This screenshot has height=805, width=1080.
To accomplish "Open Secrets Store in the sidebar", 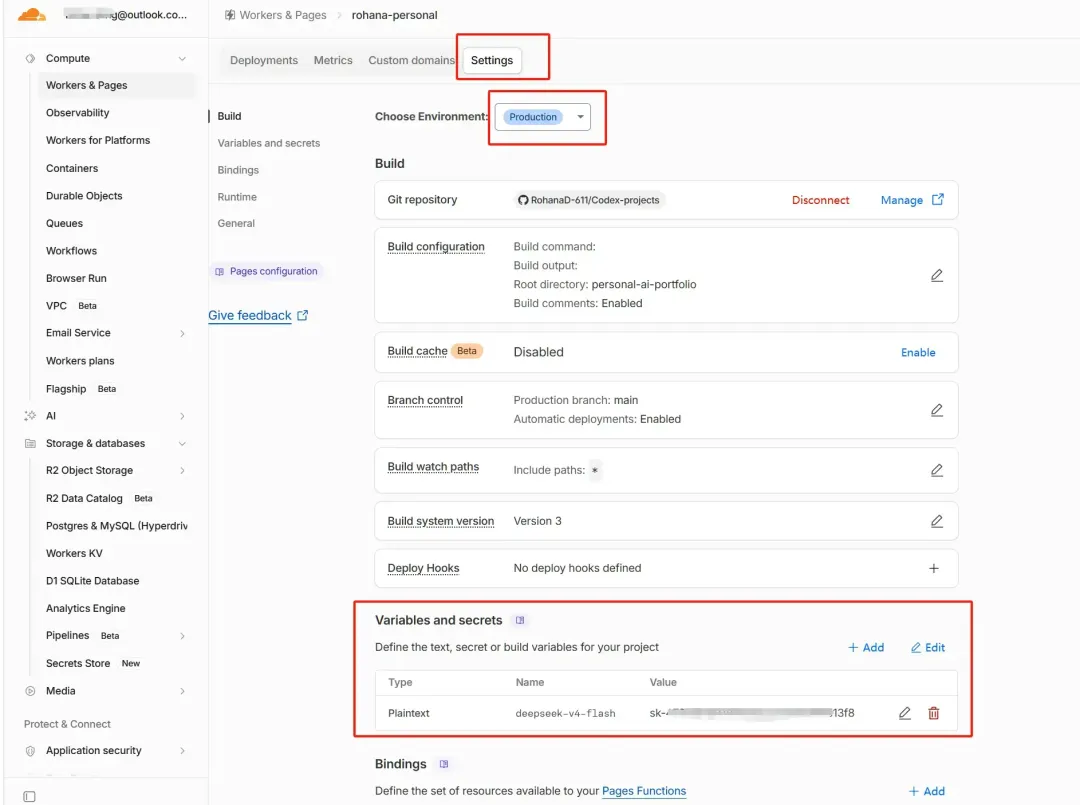I will click(x=78, y=663).
